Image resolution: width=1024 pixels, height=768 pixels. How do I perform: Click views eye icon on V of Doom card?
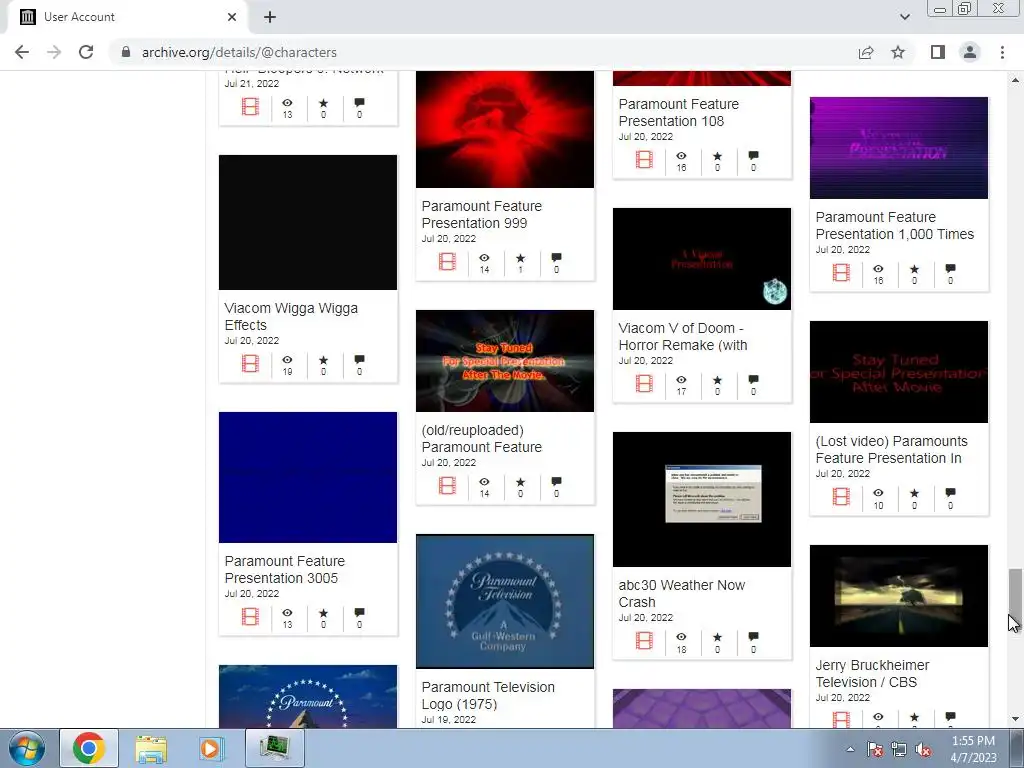click(x=681, y=379)
